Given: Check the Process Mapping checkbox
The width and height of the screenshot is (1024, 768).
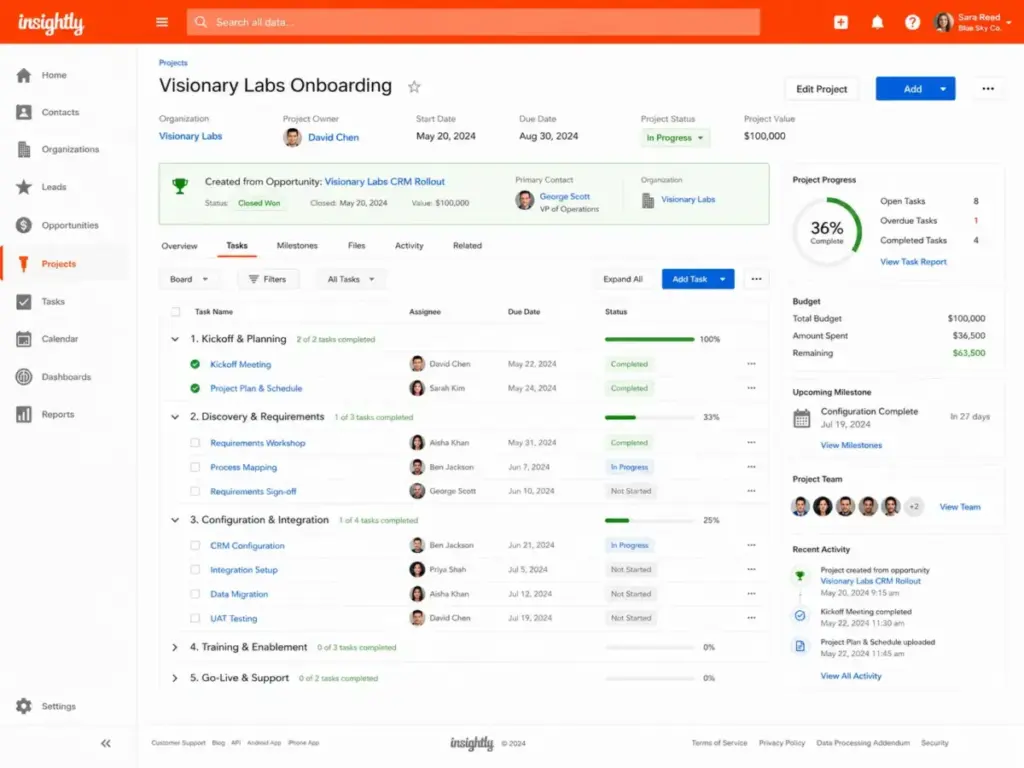Looking at the screenshot, I should click(x=195, y=467).
